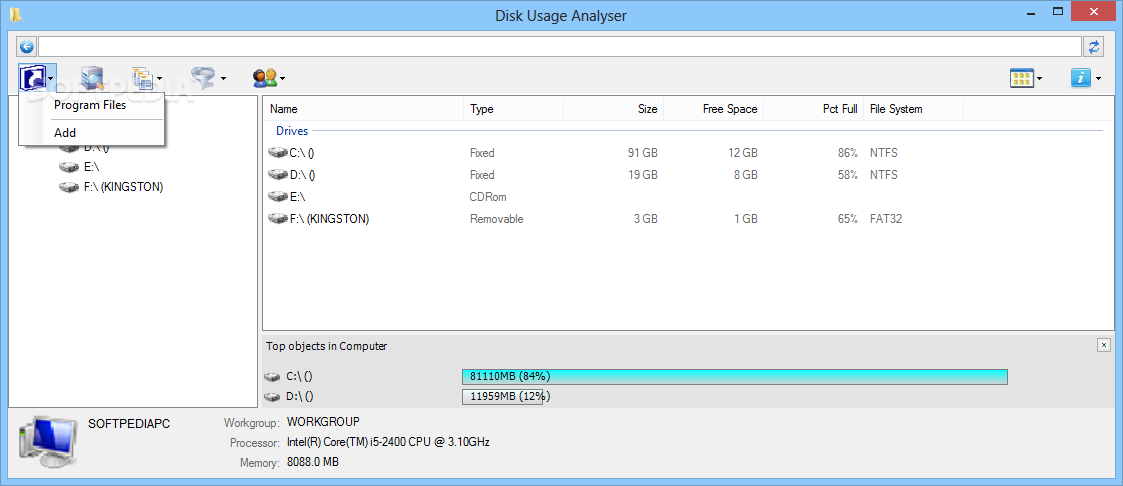Sort by the Name column header

(x=363, y=110)
